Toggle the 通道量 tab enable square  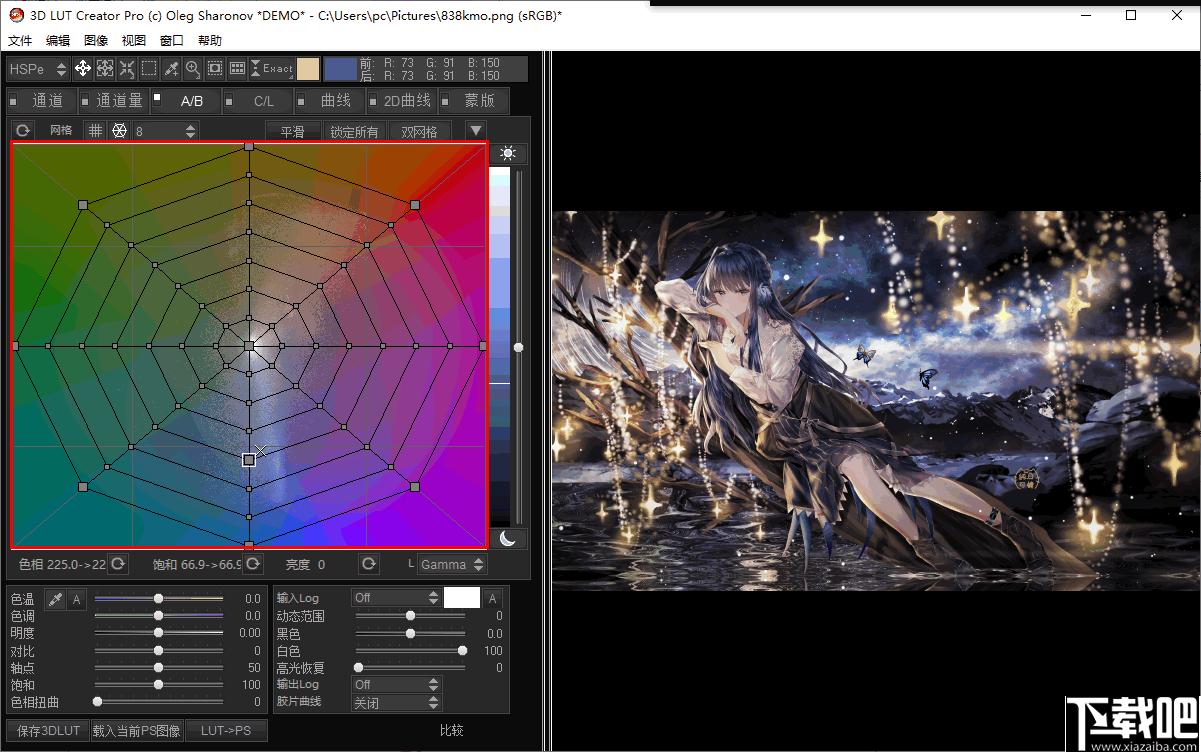85,101
